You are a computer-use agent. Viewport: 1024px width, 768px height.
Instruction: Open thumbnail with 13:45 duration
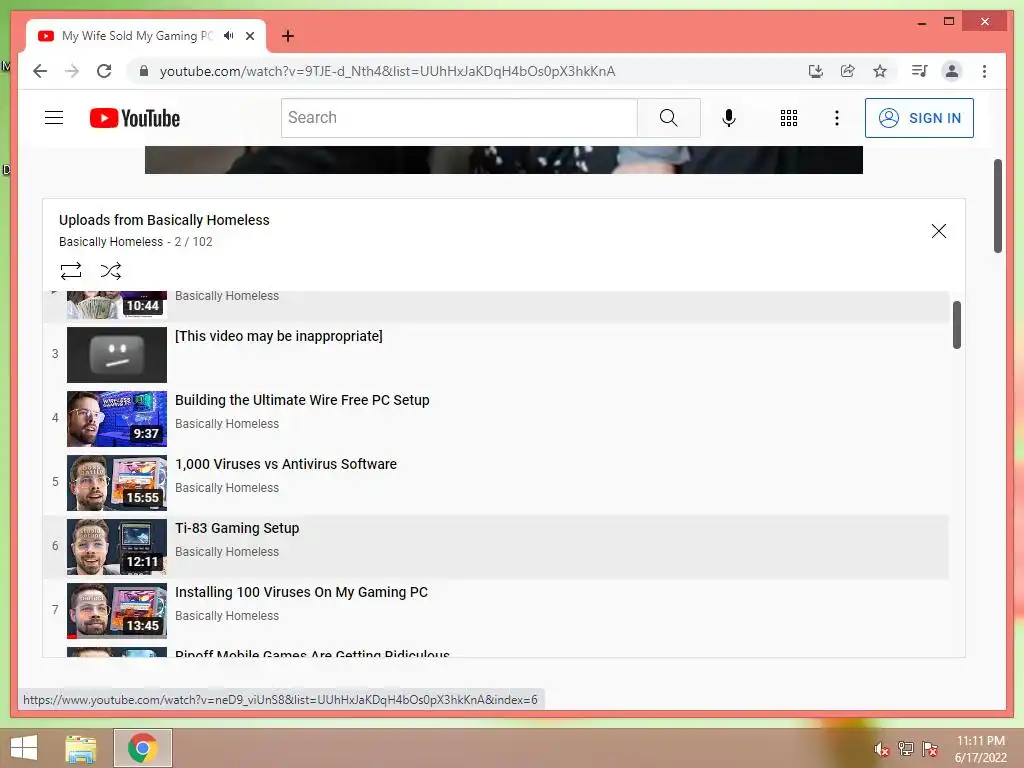click(117, 611)
